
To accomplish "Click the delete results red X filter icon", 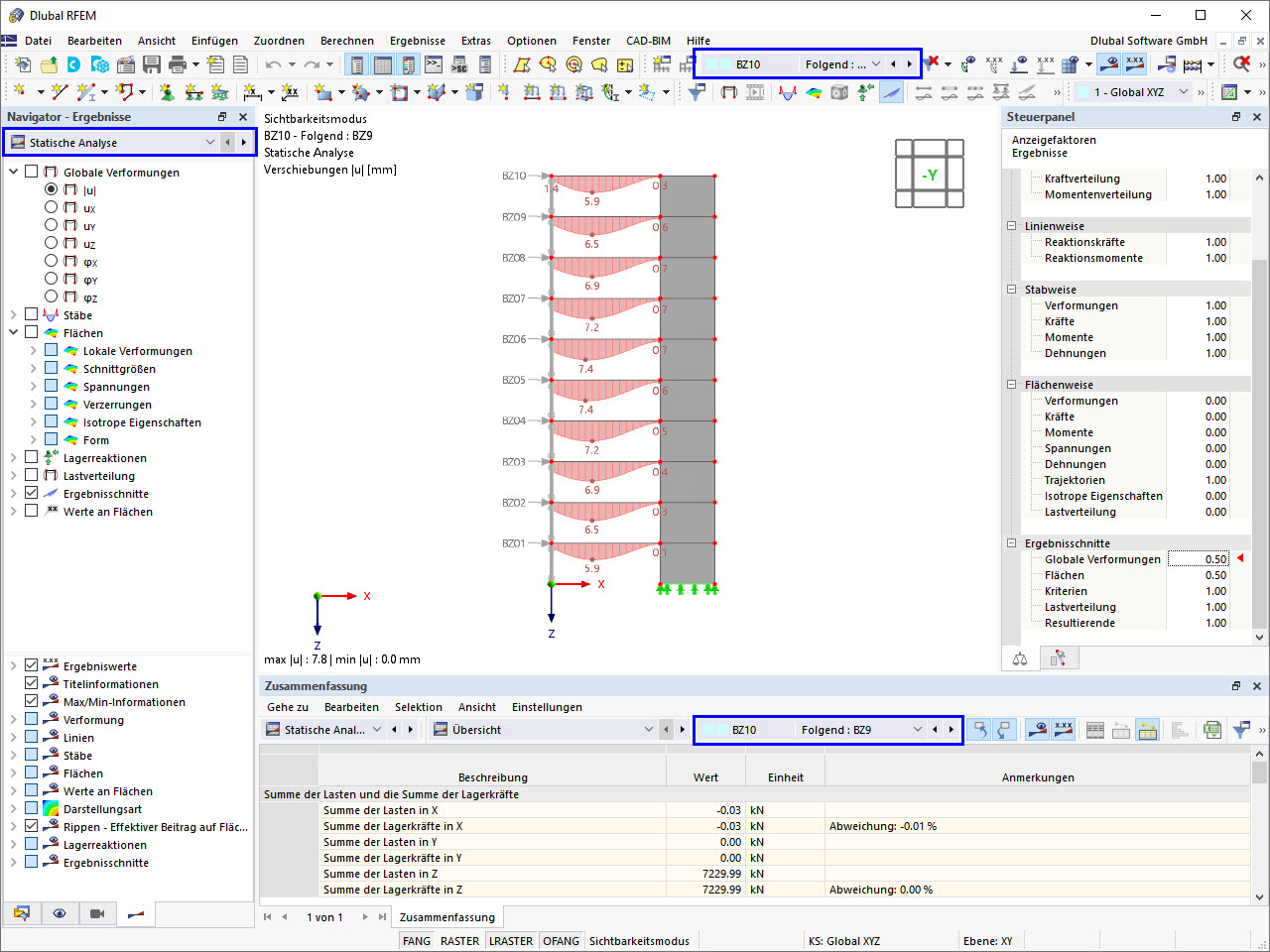I will click(x=932, y=64).
